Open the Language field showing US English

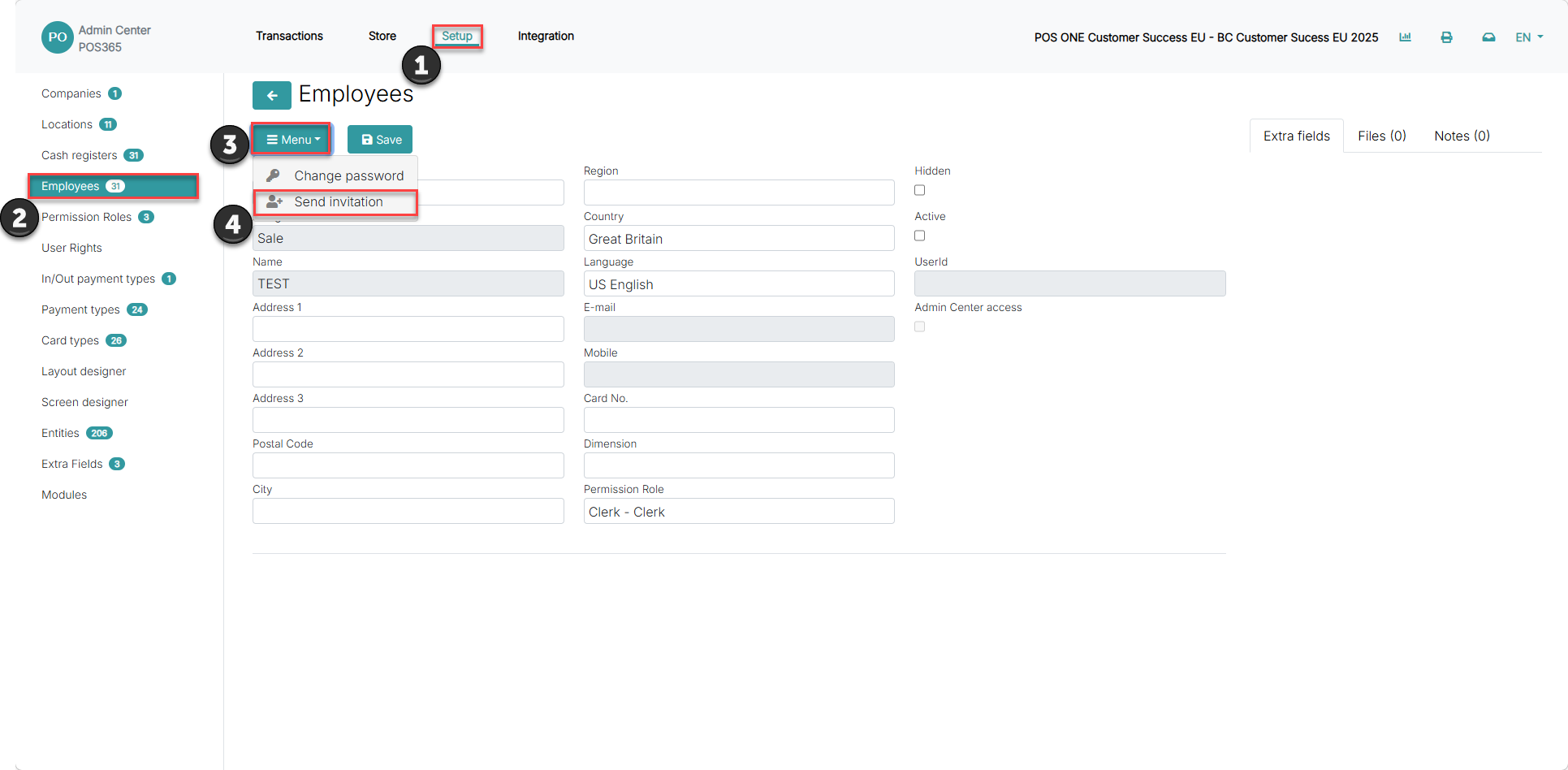click(x=739, y=284)
